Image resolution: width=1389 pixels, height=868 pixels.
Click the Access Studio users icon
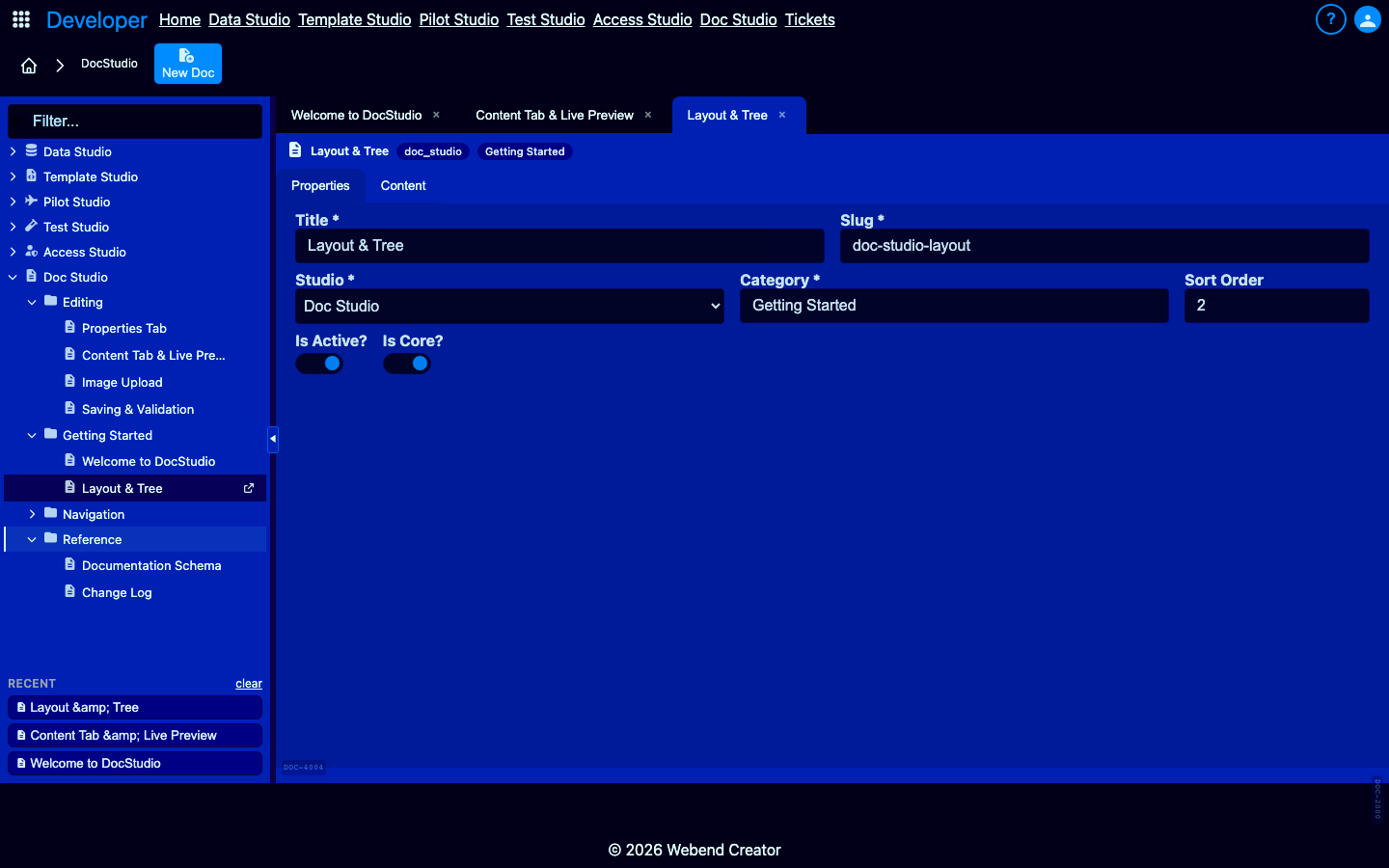[x=32, y=251]
